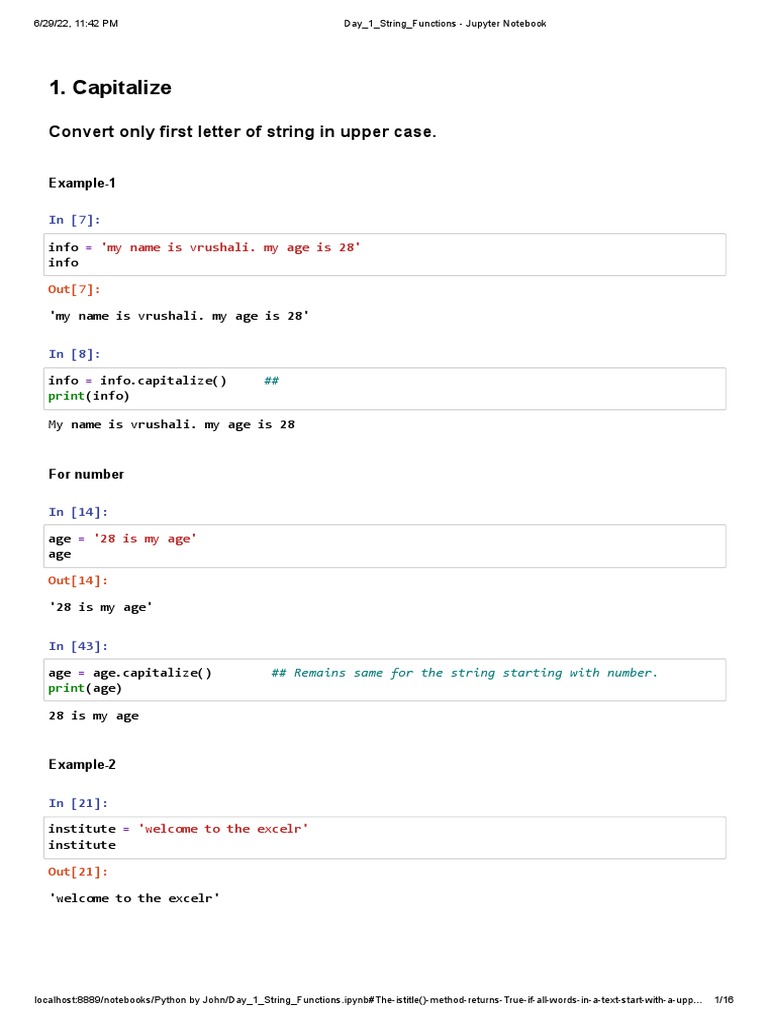768x1024 pixels.
Task: Focus the info.capitalize() code cell
Action: point(386,388)
